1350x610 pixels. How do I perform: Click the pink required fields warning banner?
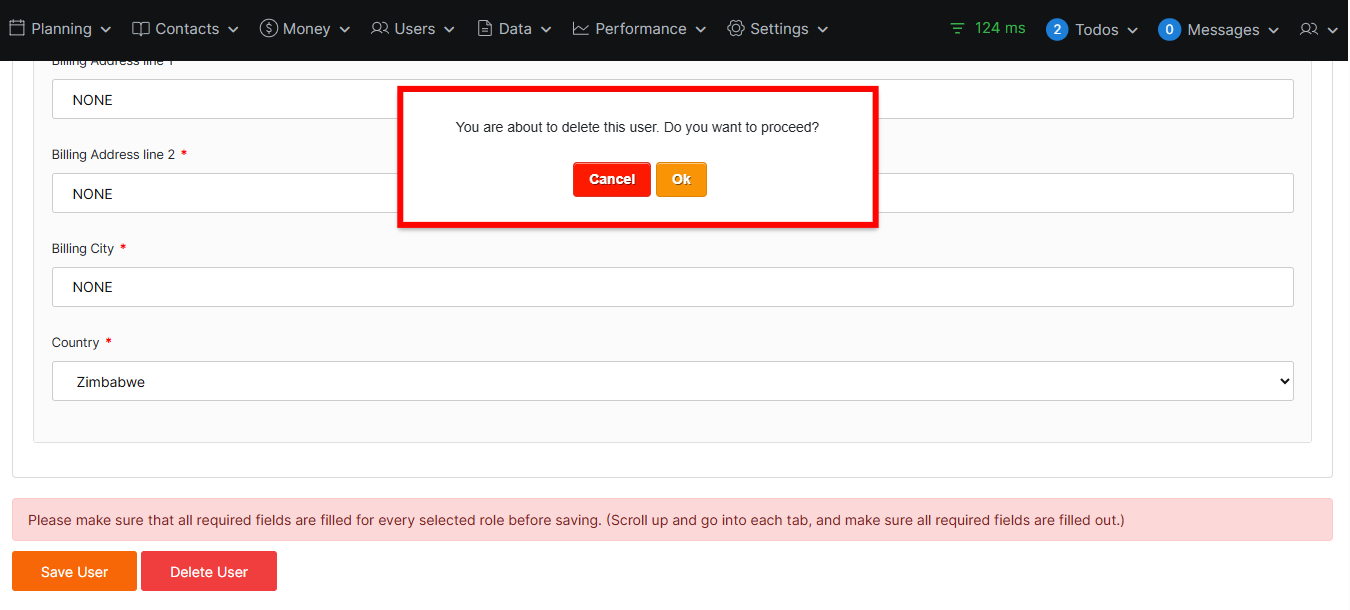click(x=672, y=520)
